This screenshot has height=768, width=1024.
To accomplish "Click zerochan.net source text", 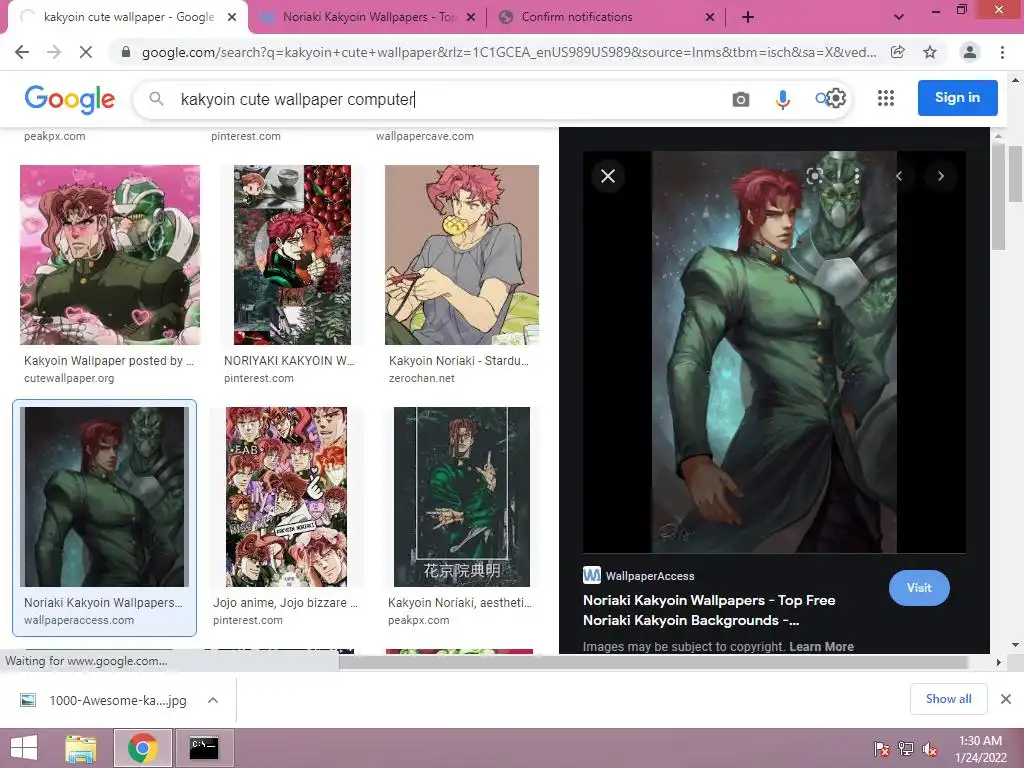I will [x=422, y=378].
